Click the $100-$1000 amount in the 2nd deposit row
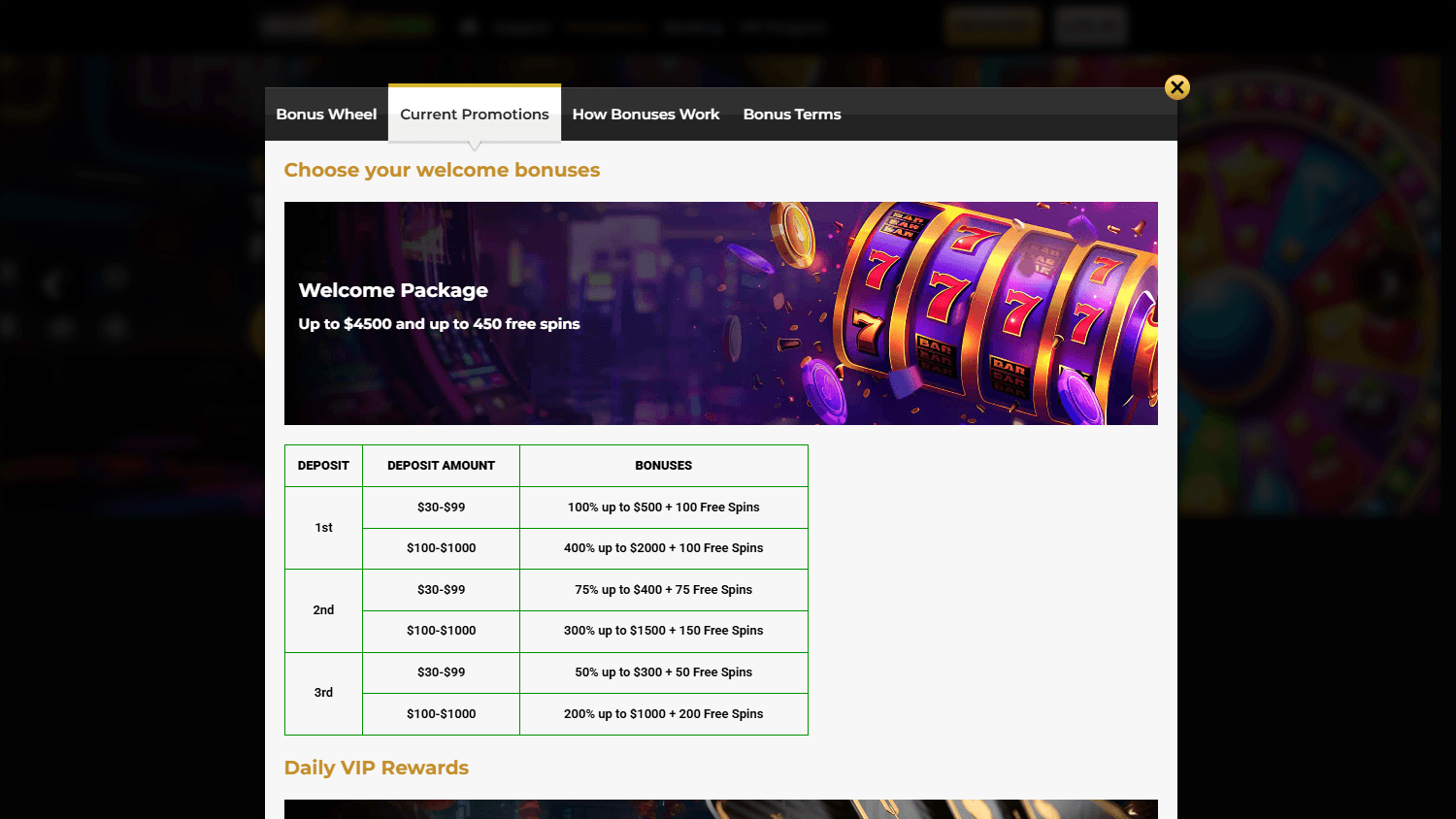The height and width of the screenshot is (819, 1456). (441, 631)
